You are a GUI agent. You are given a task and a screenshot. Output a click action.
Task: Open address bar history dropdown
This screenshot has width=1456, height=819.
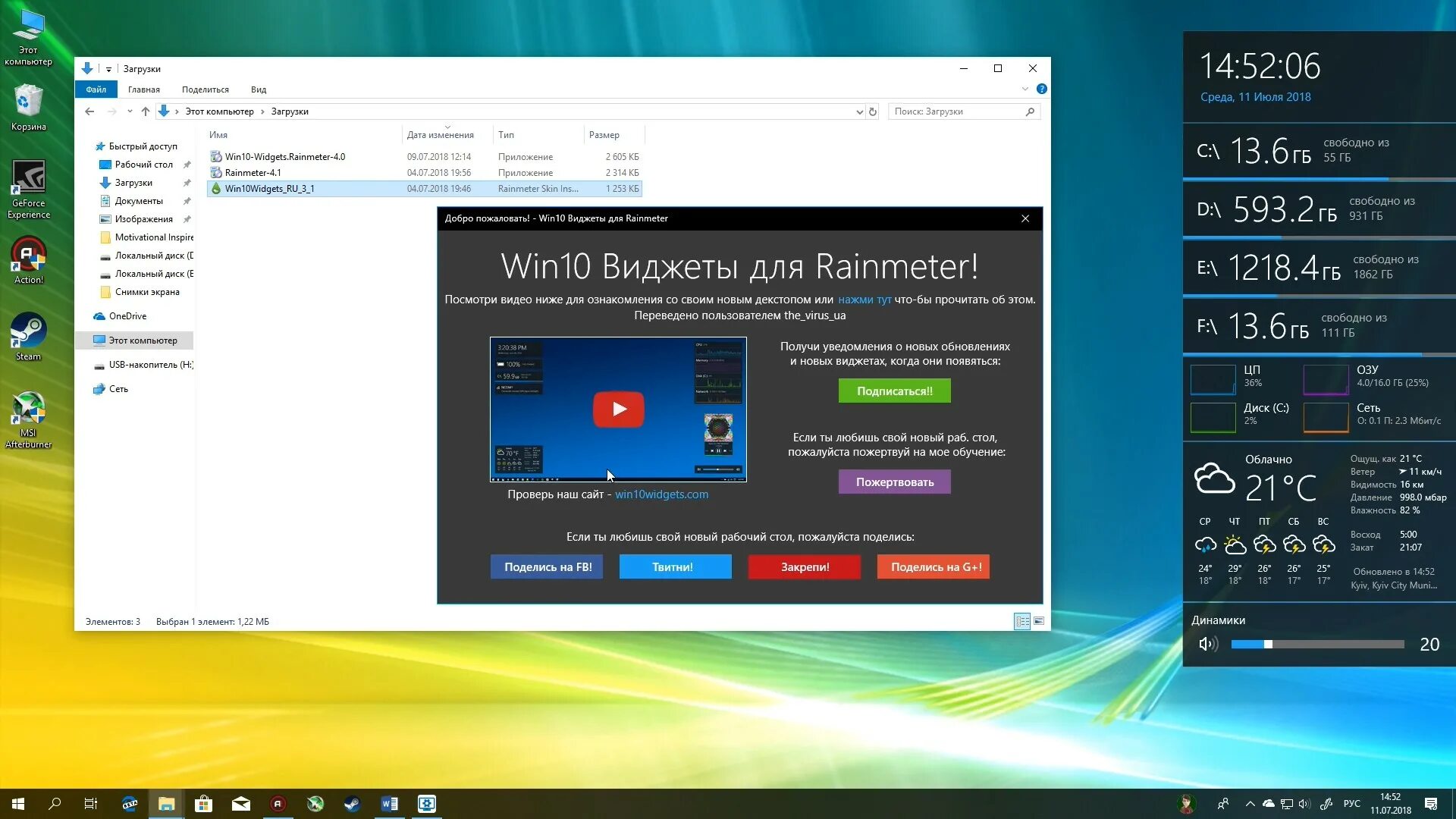coord(859,111)
